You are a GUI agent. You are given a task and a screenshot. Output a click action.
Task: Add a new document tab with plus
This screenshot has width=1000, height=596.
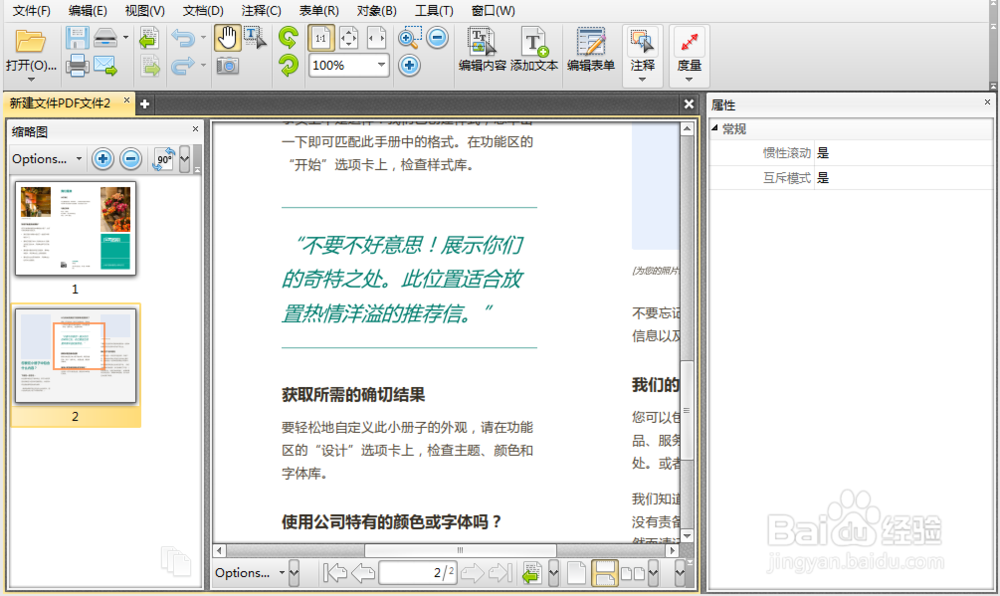[x=145, y=104]
